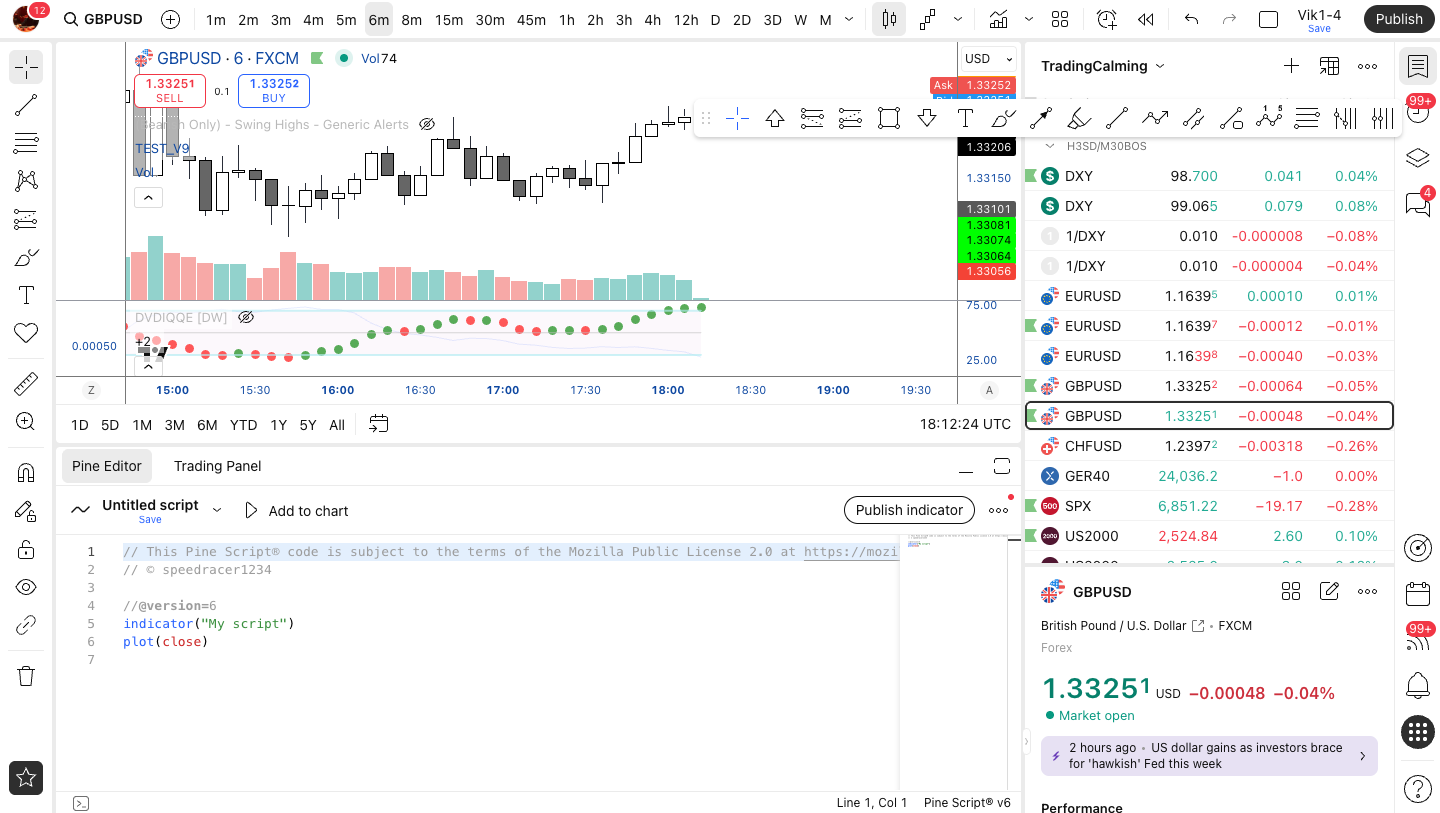Open the compare or add symbol button
Screen dimensions: 1440x813
(x=171, y=19)
